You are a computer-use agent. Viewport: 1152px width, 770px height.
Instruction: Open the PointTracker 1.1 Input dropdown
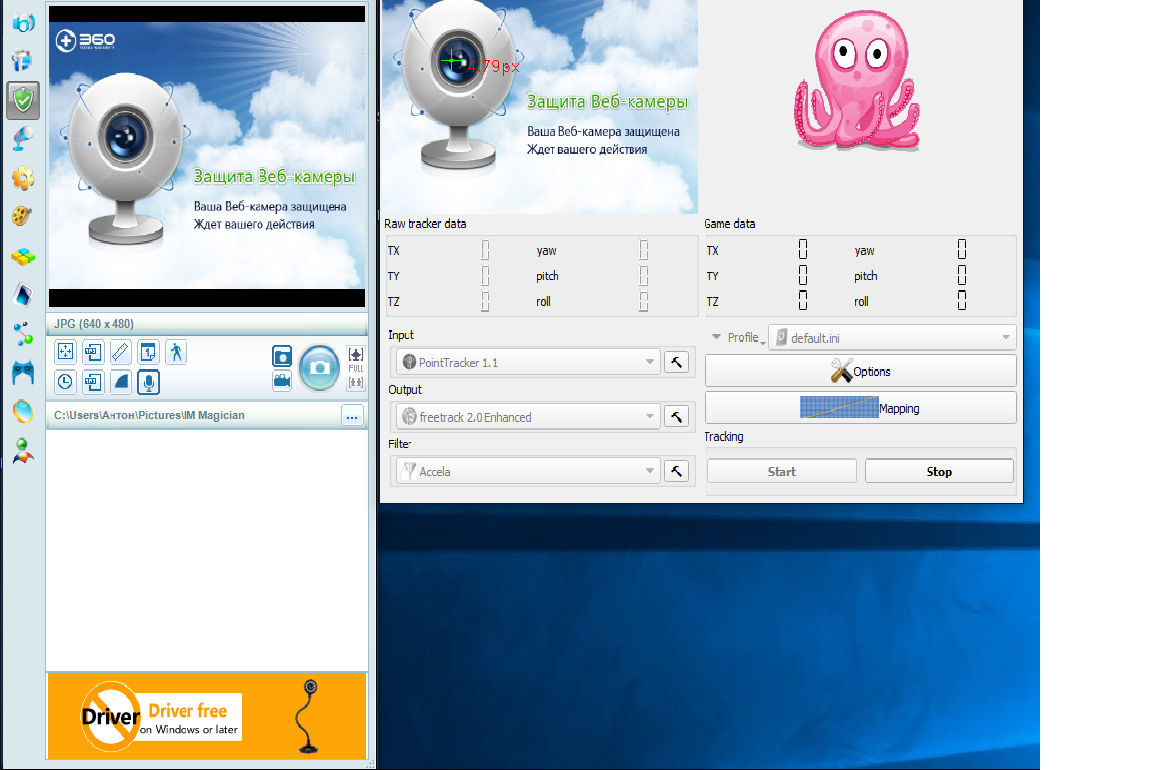[x=528, y=362]
